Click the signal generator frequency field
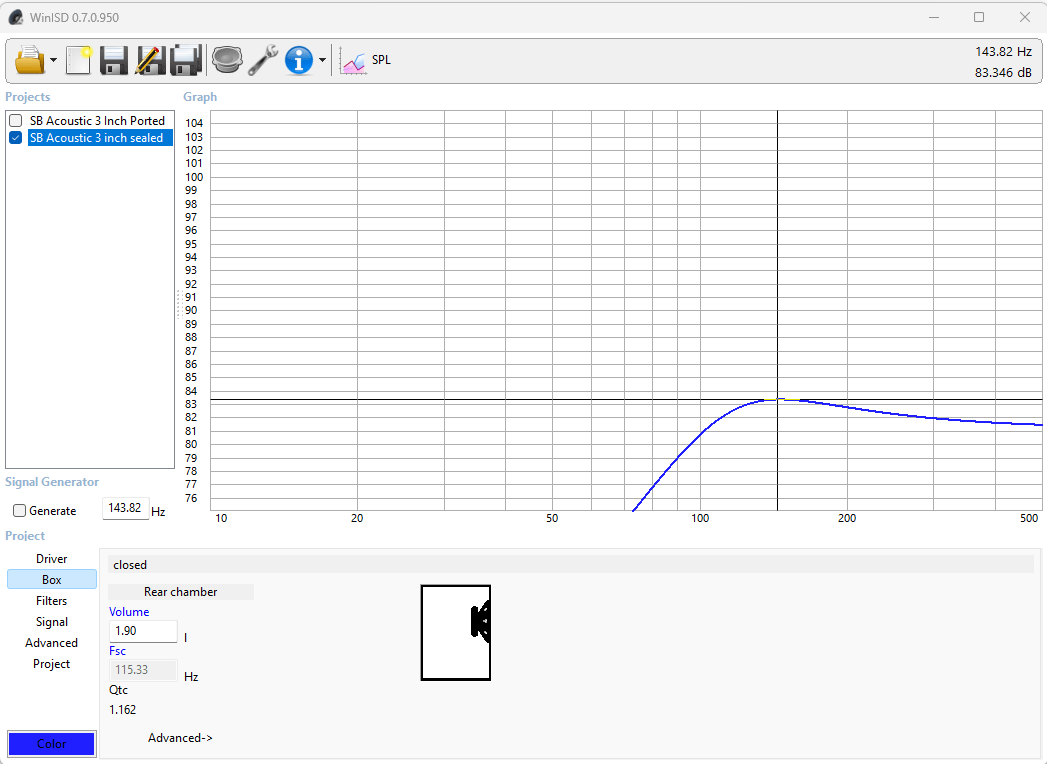Screen dimensions: 1047x764 125,508
